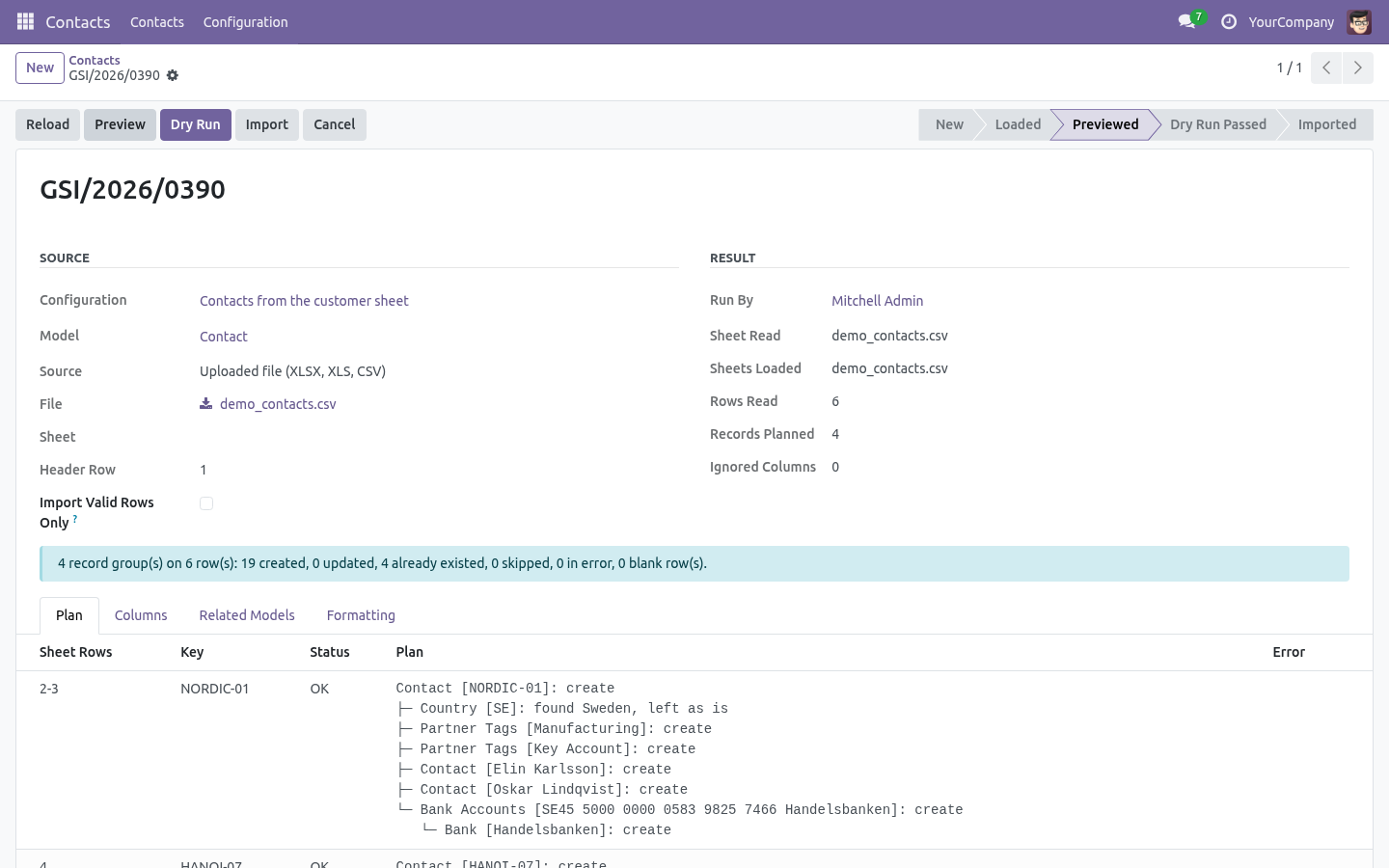Open the apps grid menu icon
1389x868 pixels.
click(x=25, y=21)
